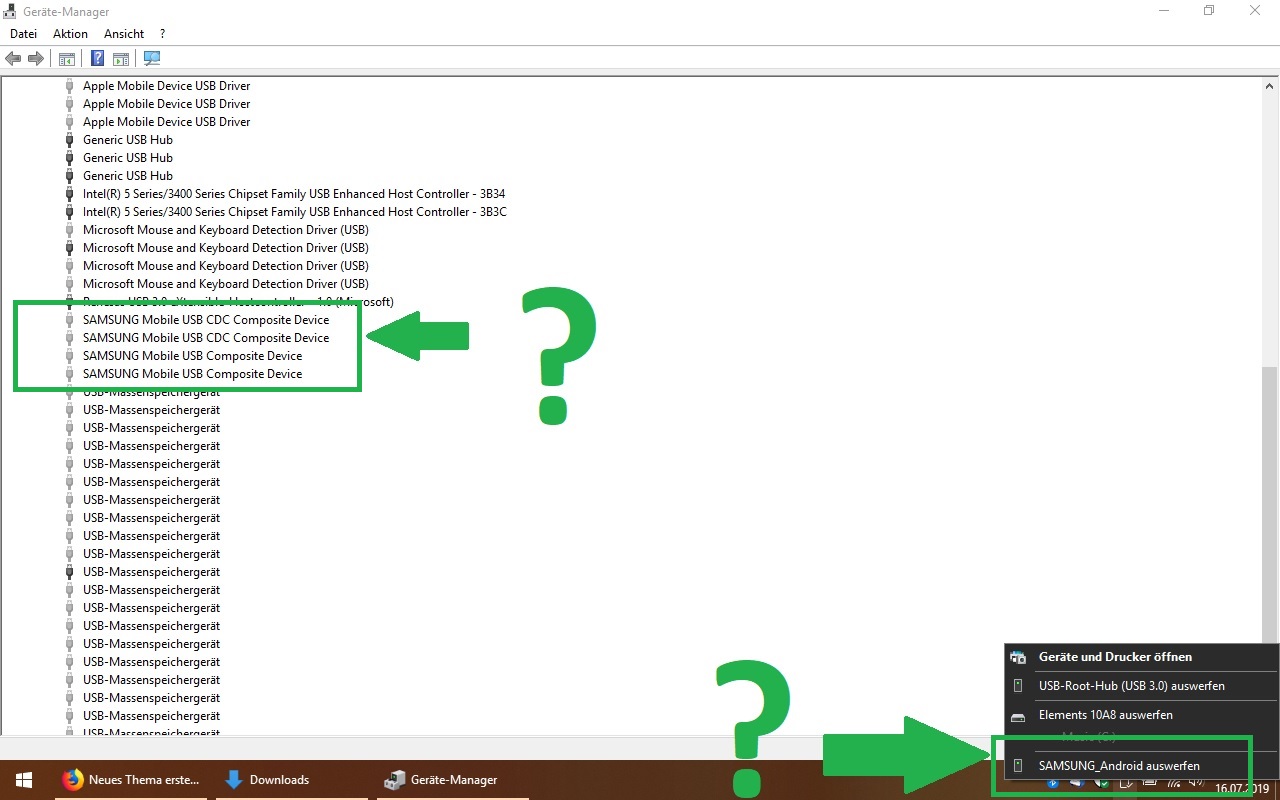1280x800 pixels.
Task: Click Geräte-Manager taskbar button
Action: click(x=453, y=780)
